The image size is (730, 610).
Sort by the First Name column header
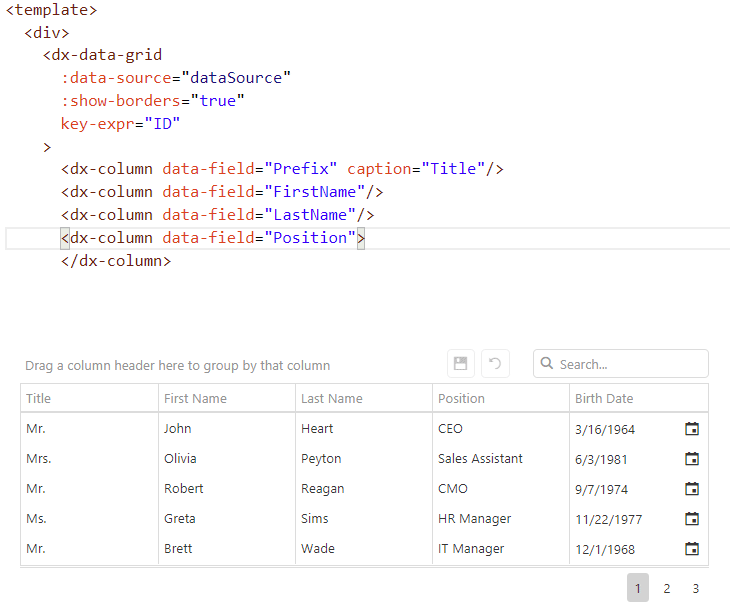(x=227, y=399)
